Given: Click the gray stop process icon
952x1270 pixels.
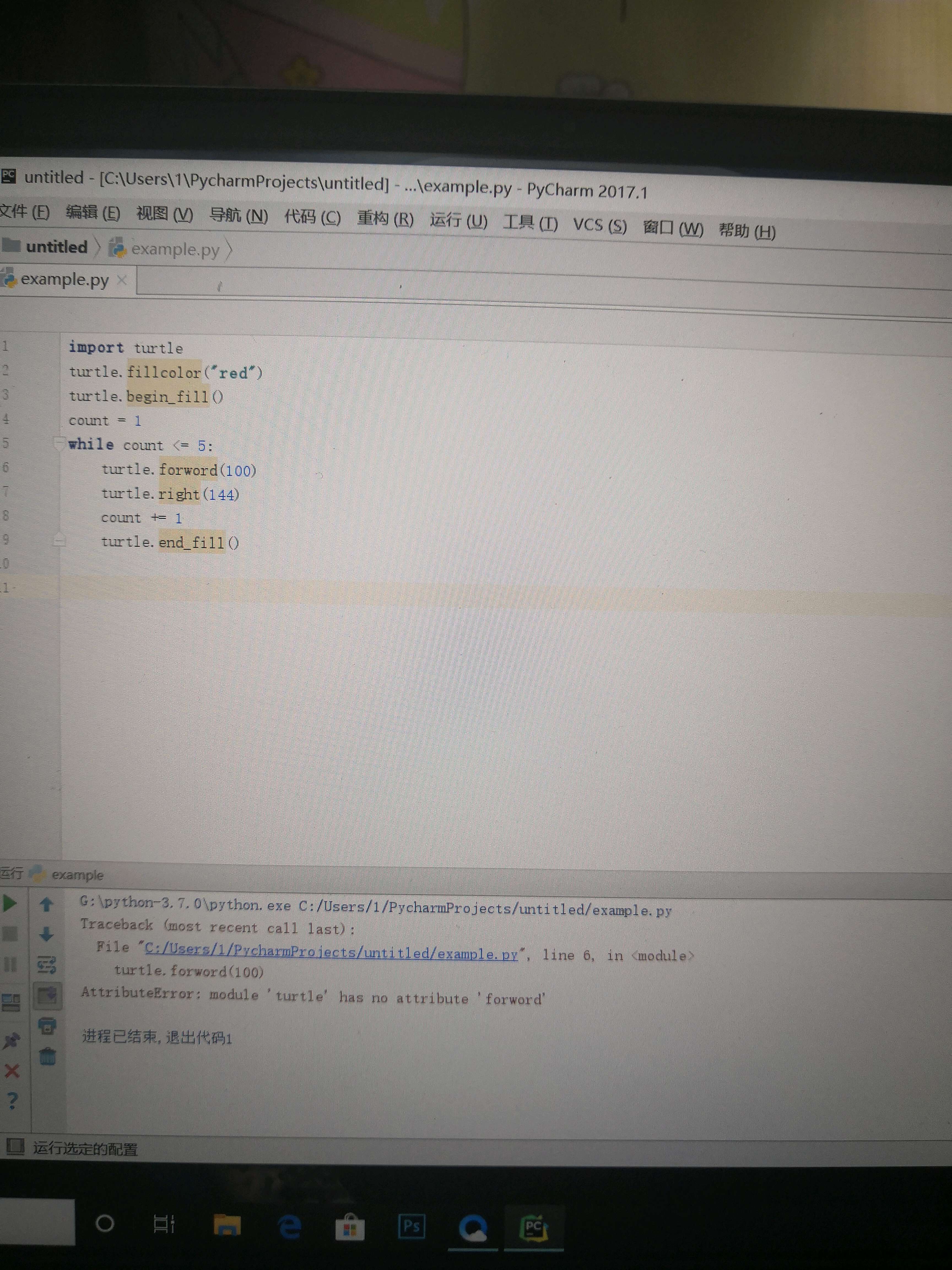Looking at the screenshot, I should click(10, 934).
